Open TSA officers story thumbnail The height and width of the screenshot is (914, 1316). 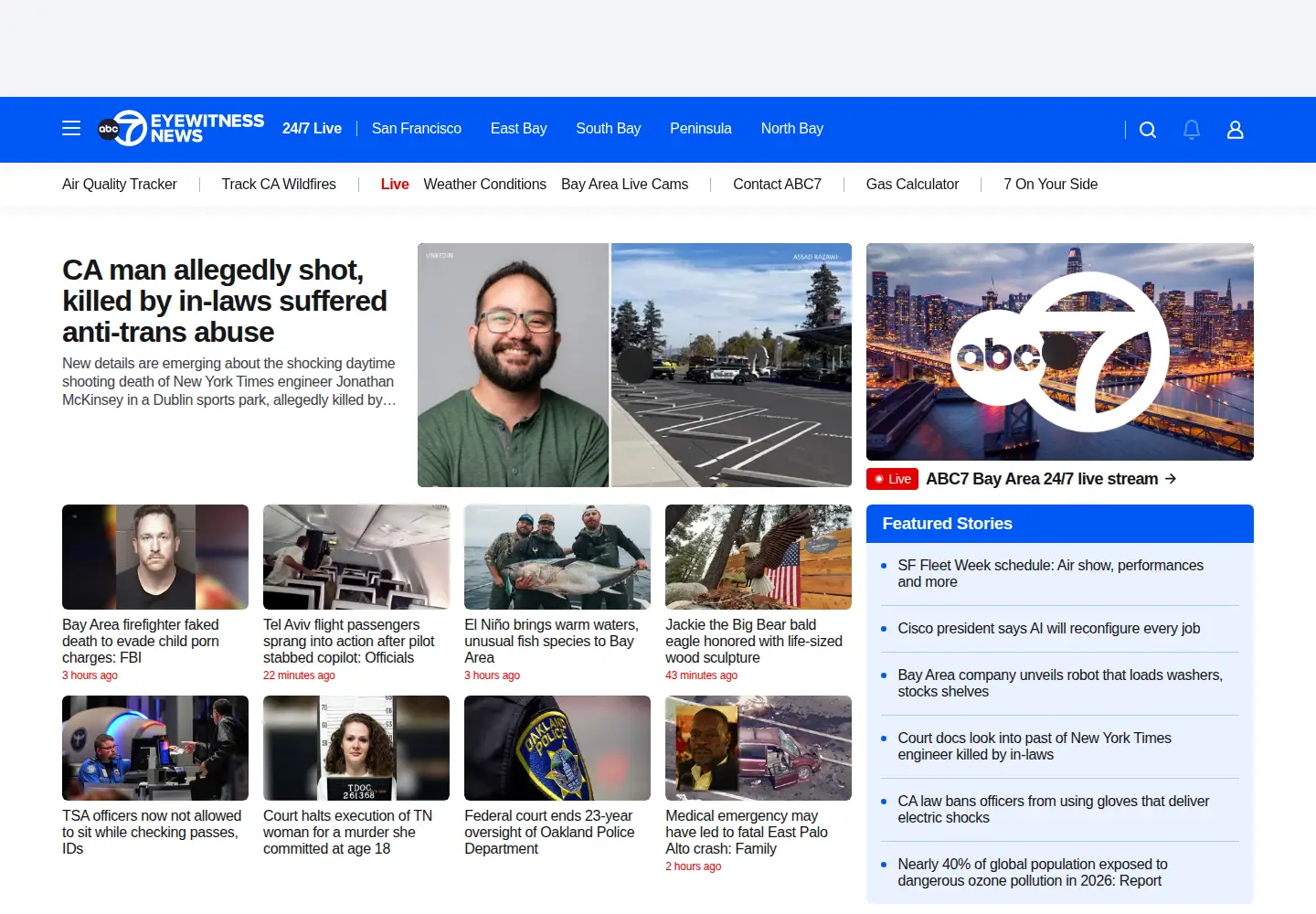click(155, 748)
